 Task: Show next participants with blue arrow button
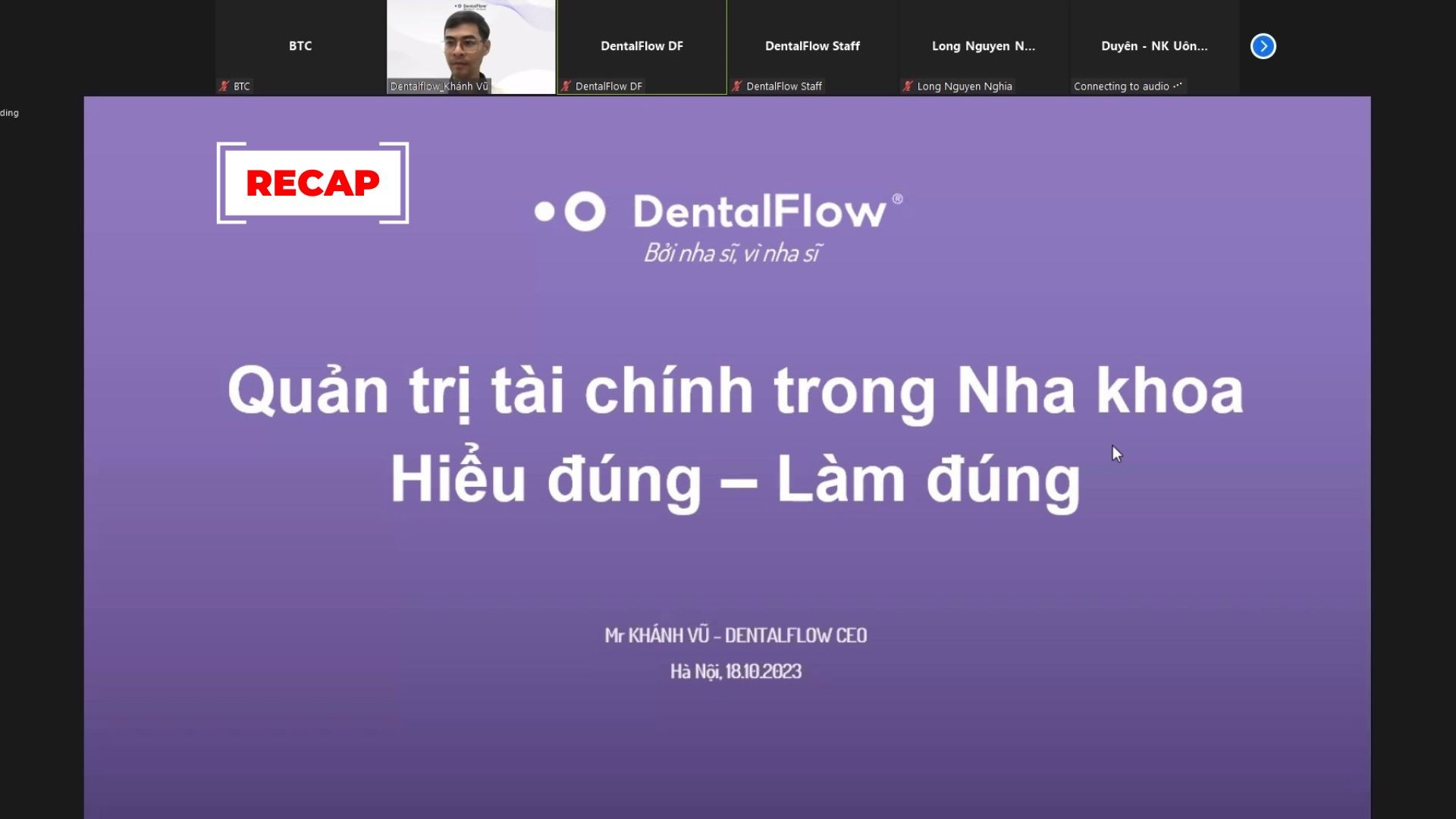(x=1263, y=46)
